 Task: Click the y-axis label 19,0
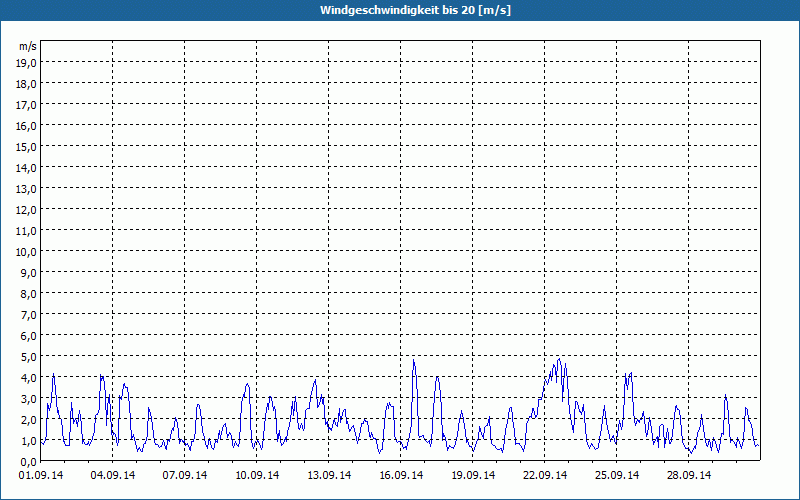click(x=27, y=62)
